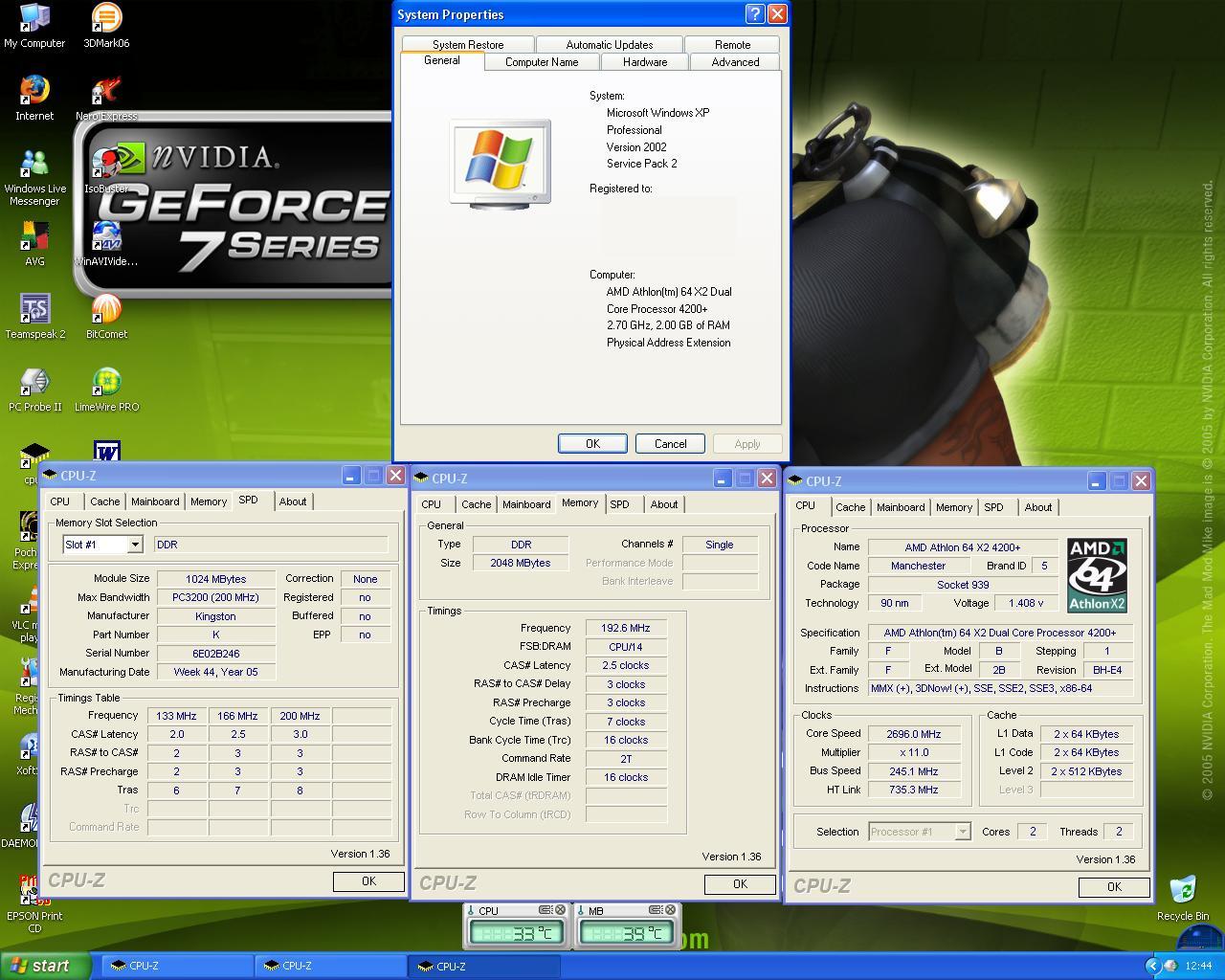The width and height of the screenshot is (1225, 980).
Task: Open the Windows Start menu
Action: [x=46, y=966]
